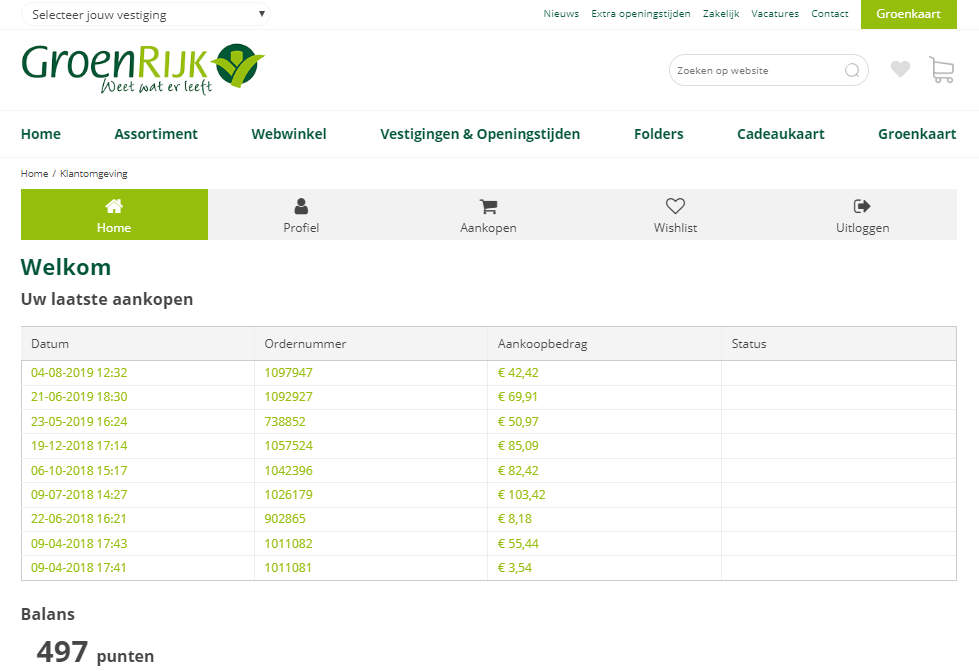
Task: Open the order dated 09-07-2018 14:27
Action: (79, 495)
